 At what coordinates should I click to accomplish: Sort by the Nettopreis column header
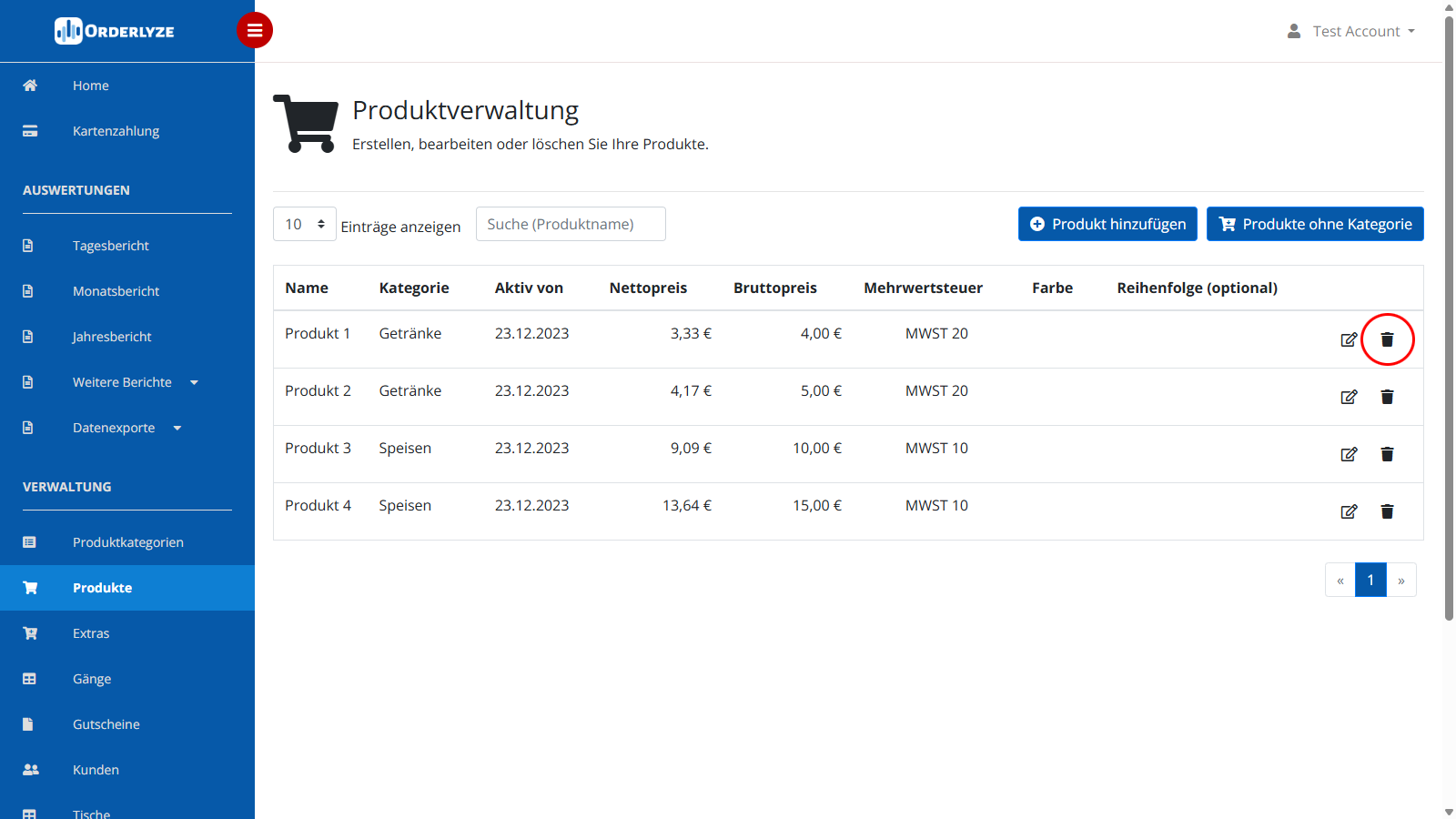point(648,288)
